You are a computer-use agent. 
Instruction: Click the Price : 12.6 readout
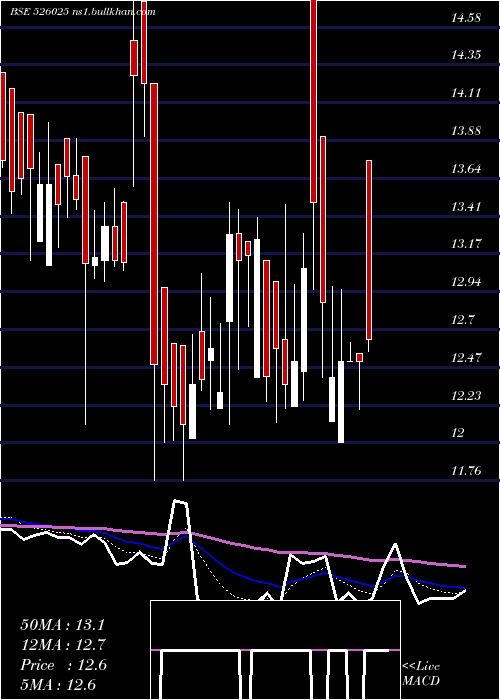[63, 665]
